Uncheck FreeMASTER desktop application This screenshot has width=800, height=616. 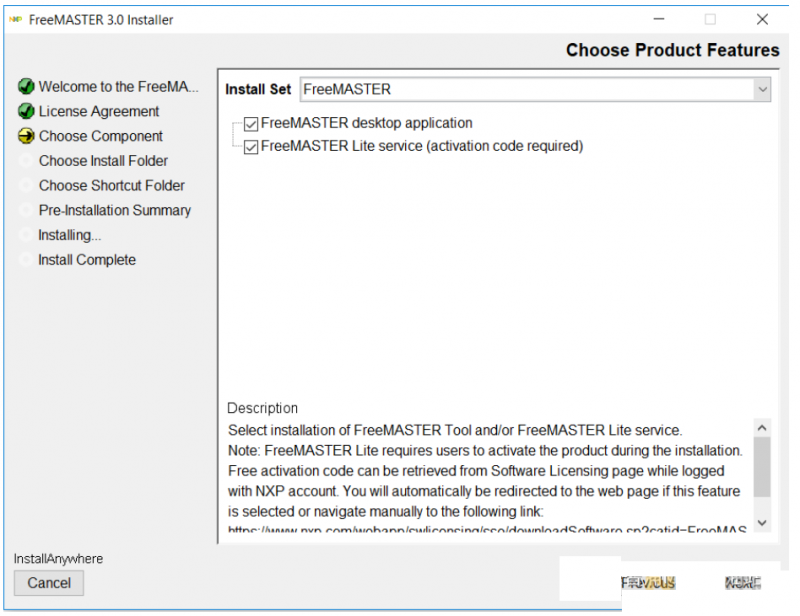[x=251, y=124]
